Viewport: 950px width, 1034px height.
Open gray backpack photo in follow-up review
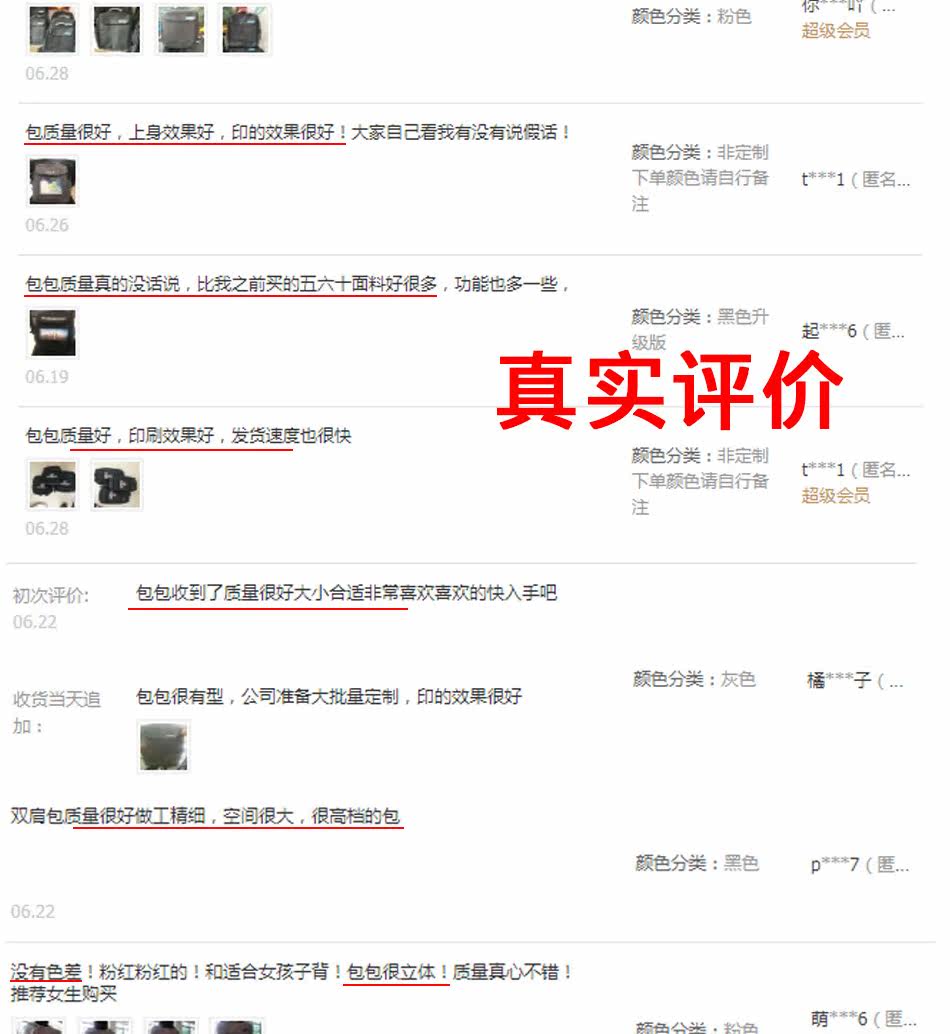163,746
